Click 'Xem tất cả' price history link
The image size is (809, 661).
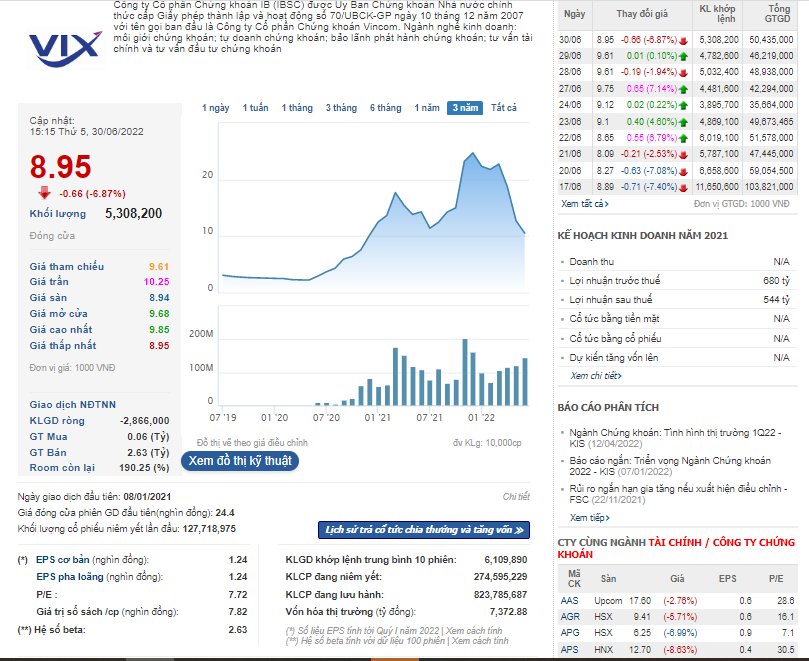[x=585, y=204]
